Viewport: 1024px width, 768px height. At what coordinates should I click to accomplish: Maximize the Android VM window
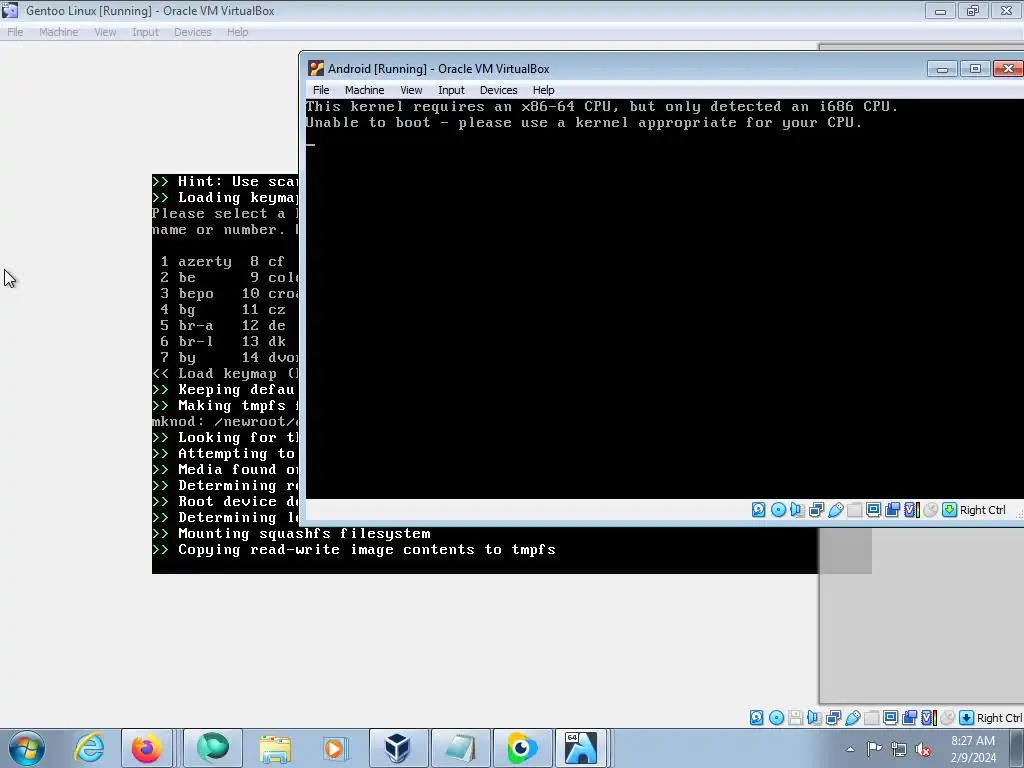tap(975, 69)
